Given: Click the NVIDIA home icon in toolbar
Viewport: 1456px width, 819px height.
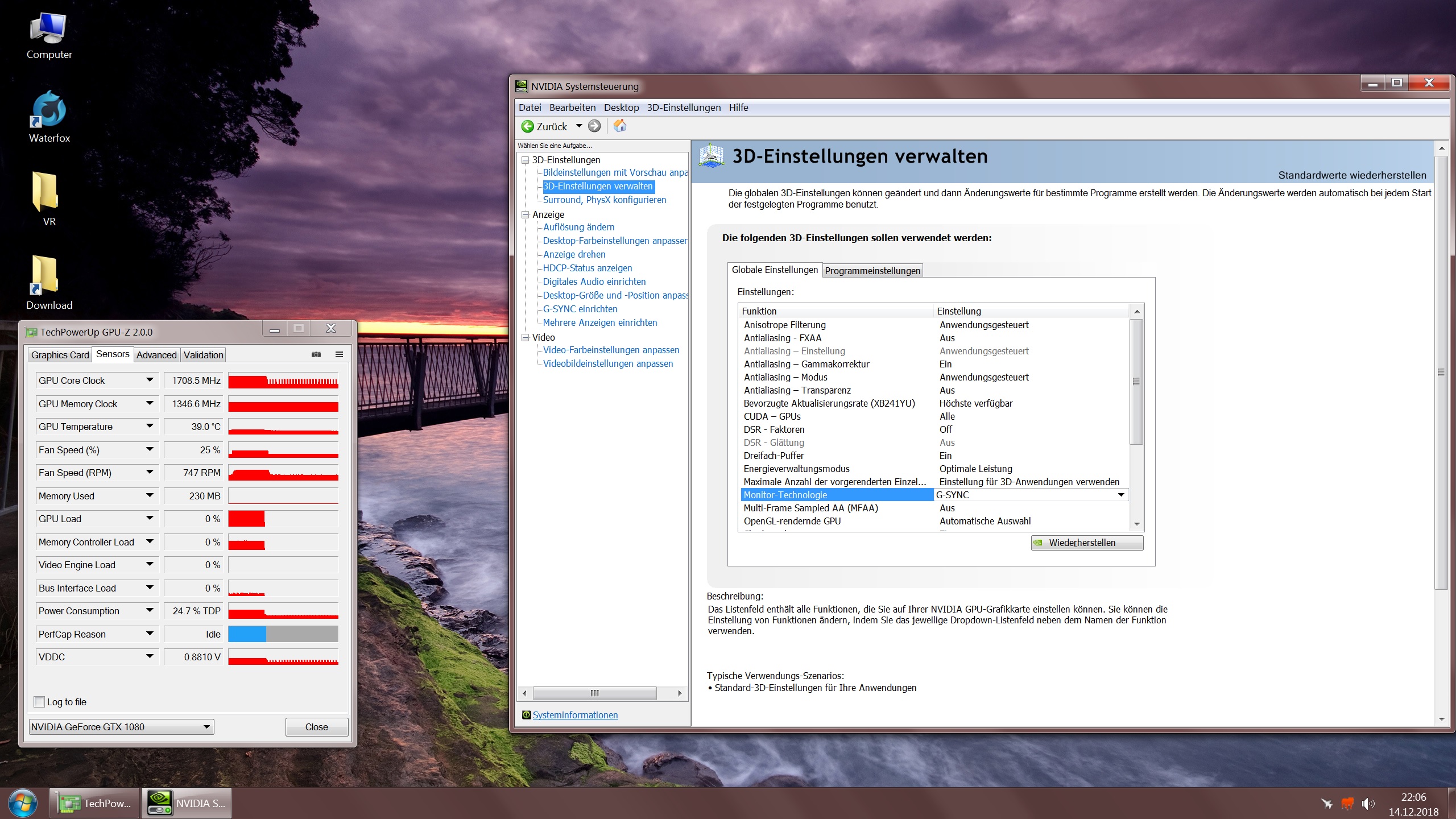Looking at the screenshot, I should [x=620, y=126].
